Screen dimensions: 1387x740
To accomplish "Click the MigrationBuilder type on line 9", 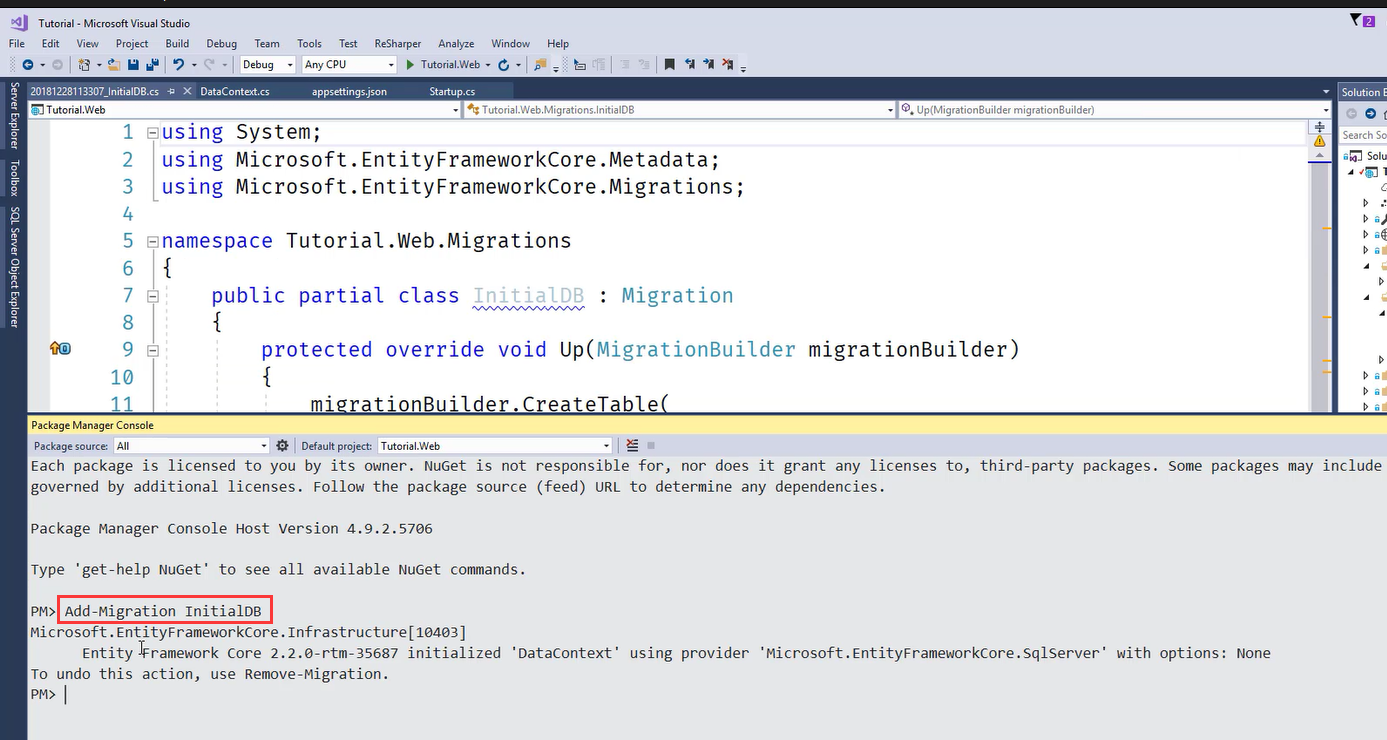I will click(x=696, y=350).
